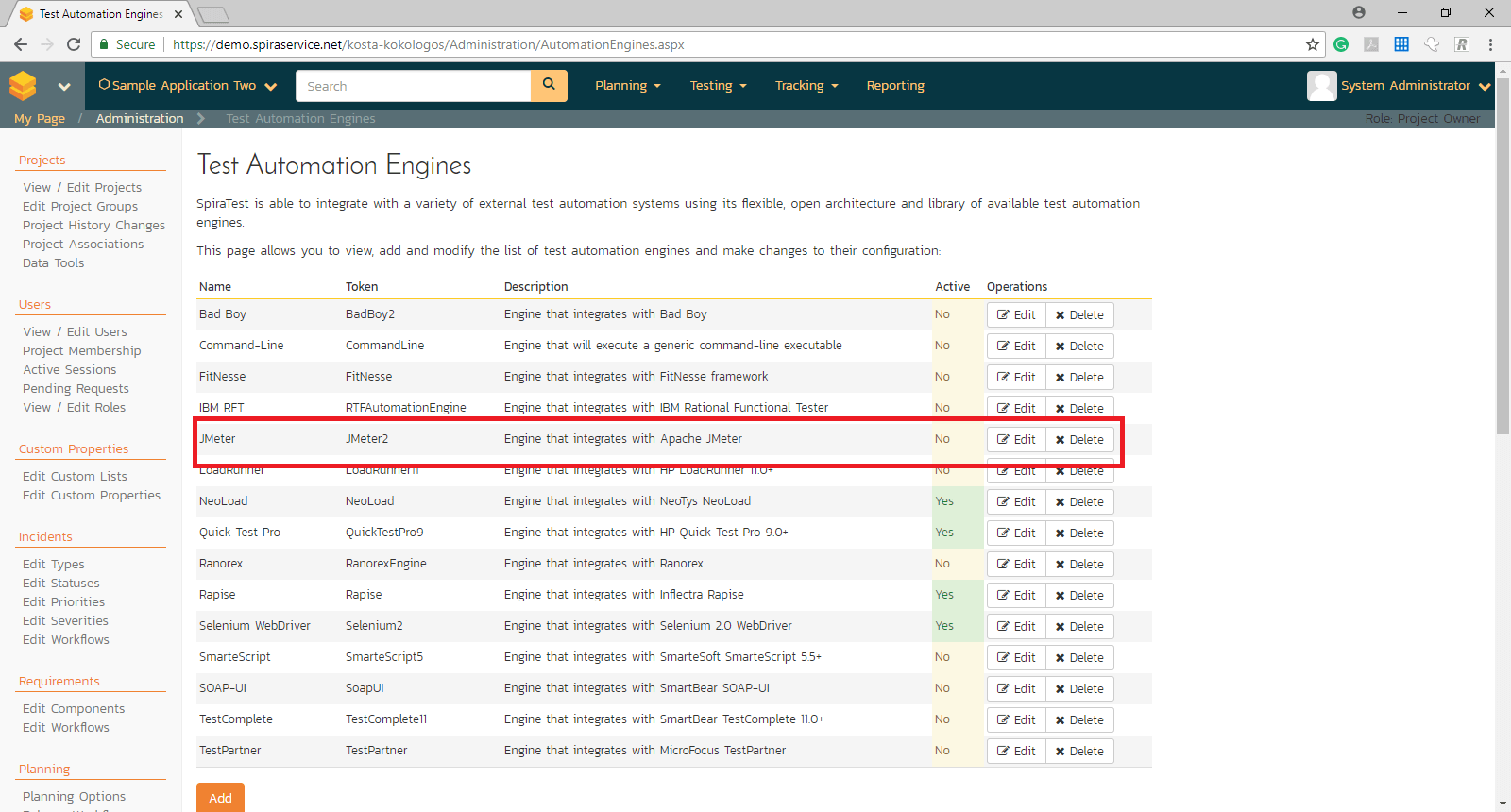Edit the Selenium WebDriver engine
The width and height of the screenshot is (1511, 812).
[1016, 627]
